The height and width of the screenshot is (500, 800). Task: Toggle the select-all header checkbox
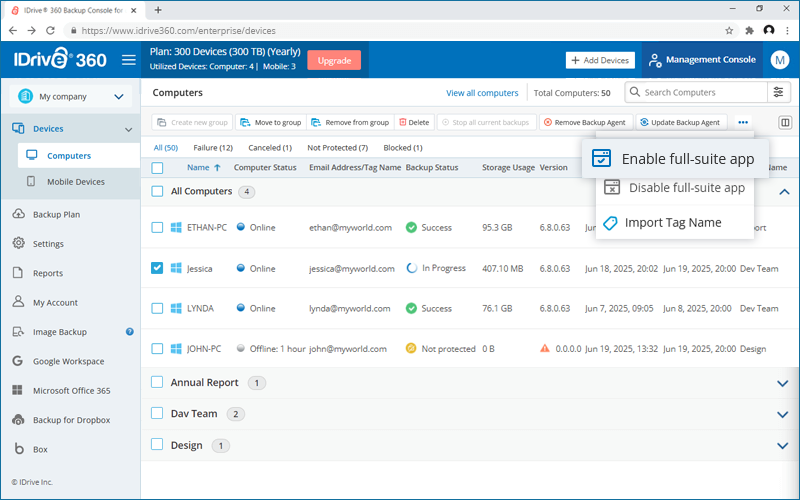point(157,168)
